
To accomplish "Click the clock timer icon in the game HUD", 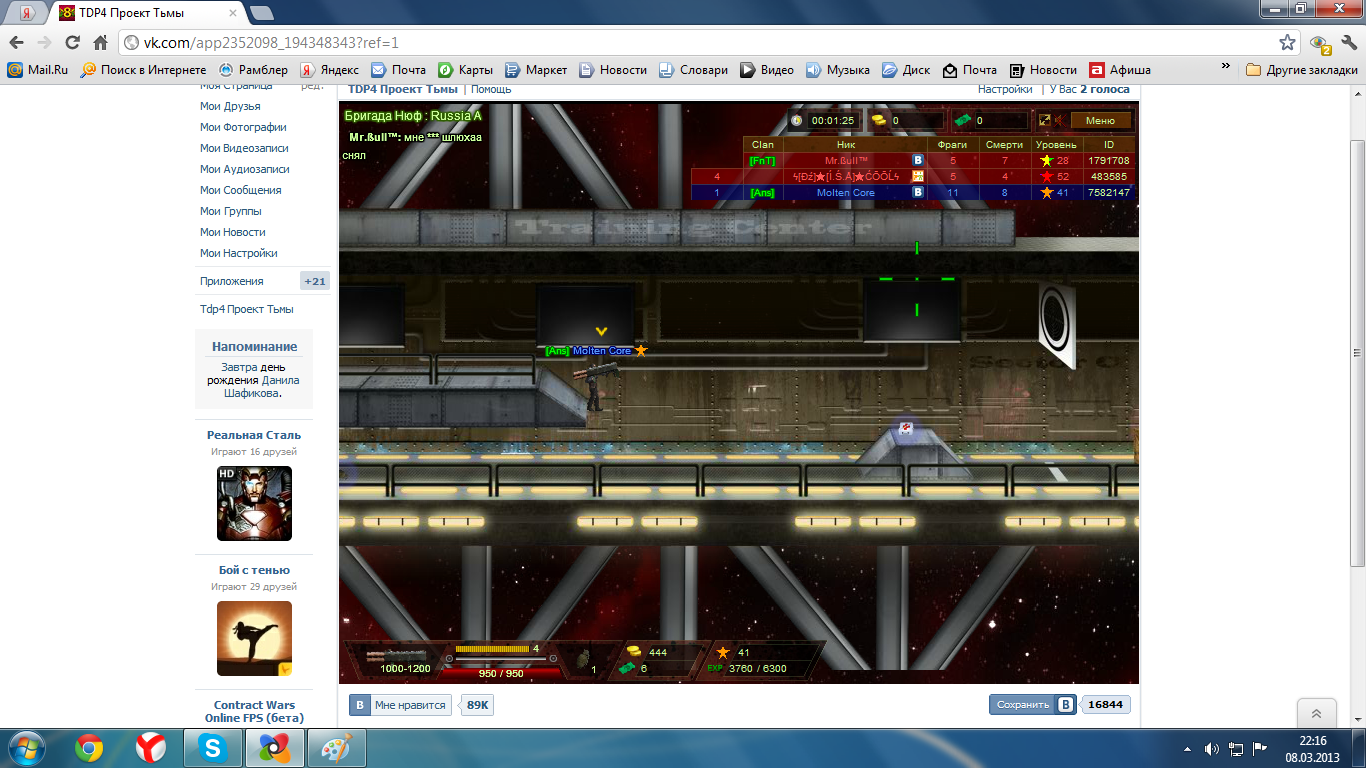I will (x=796, y=120).
